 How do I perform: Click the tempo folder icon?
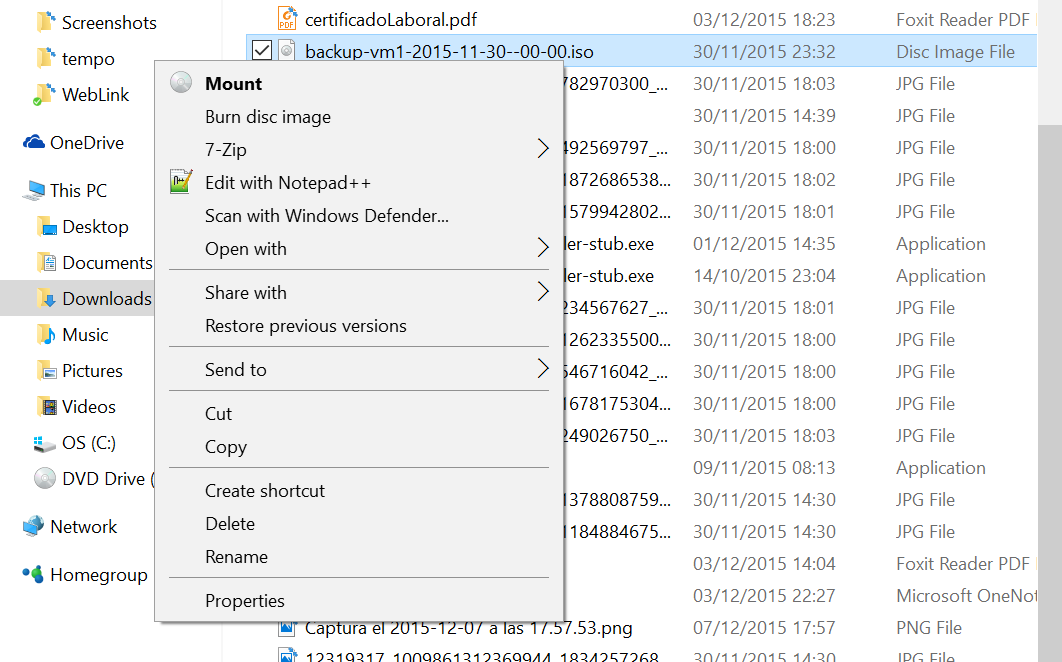click(46, 58)
